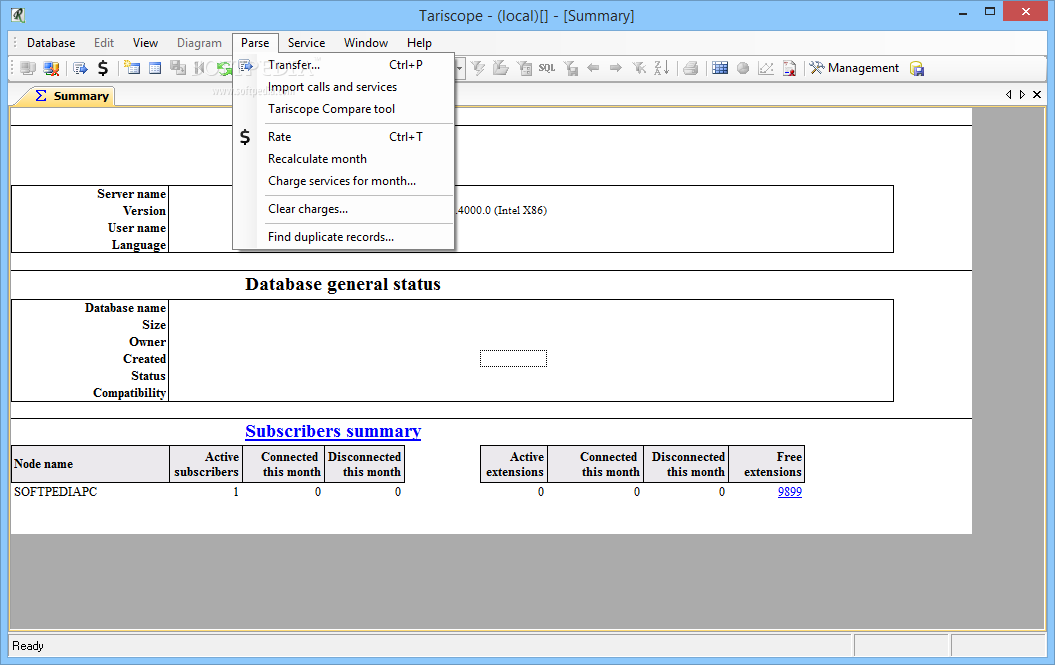This screenshot has width=1055, height=665.
Task: Open the Service menu
Action: tap(306, 42)
